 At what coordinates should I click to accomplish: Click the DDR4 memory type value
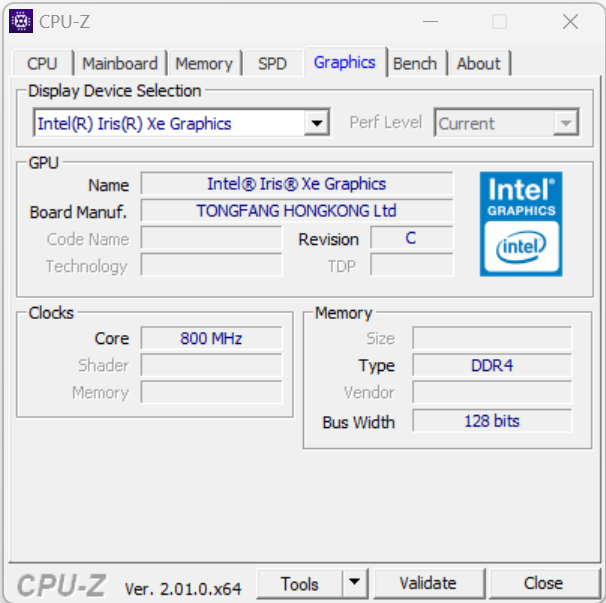[x=492, y=365]
